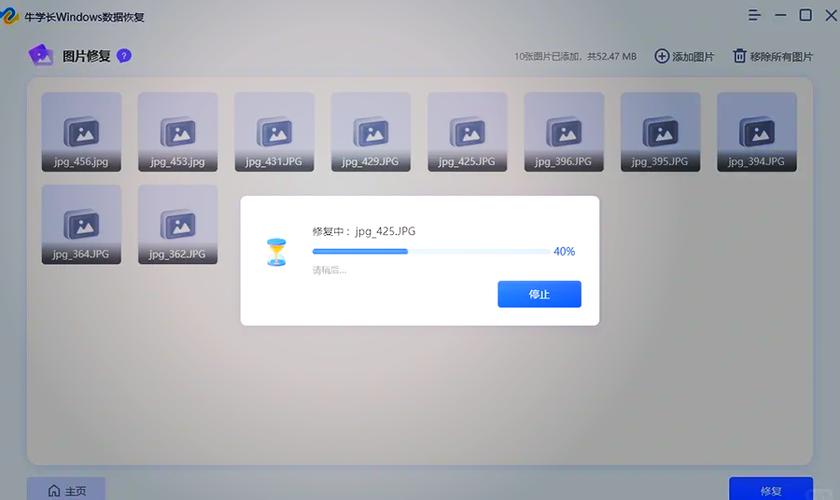The width and height of the screenshot is (840, 500).
Task: Go to the home page (主页) button
Action: (x=66, y=490)
